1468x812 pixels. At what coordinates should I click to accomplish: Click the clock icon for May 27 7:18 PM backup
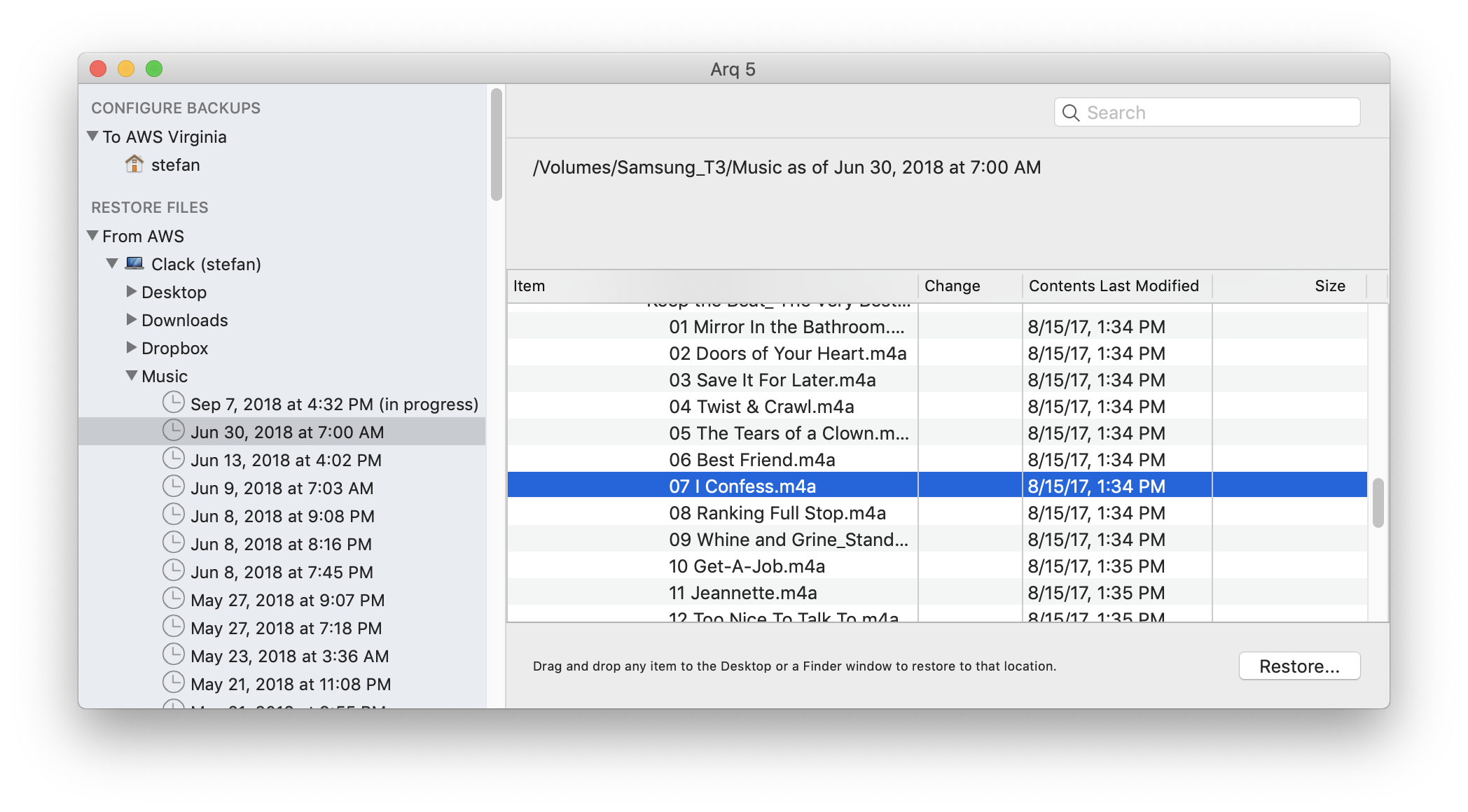click(173, 626)
